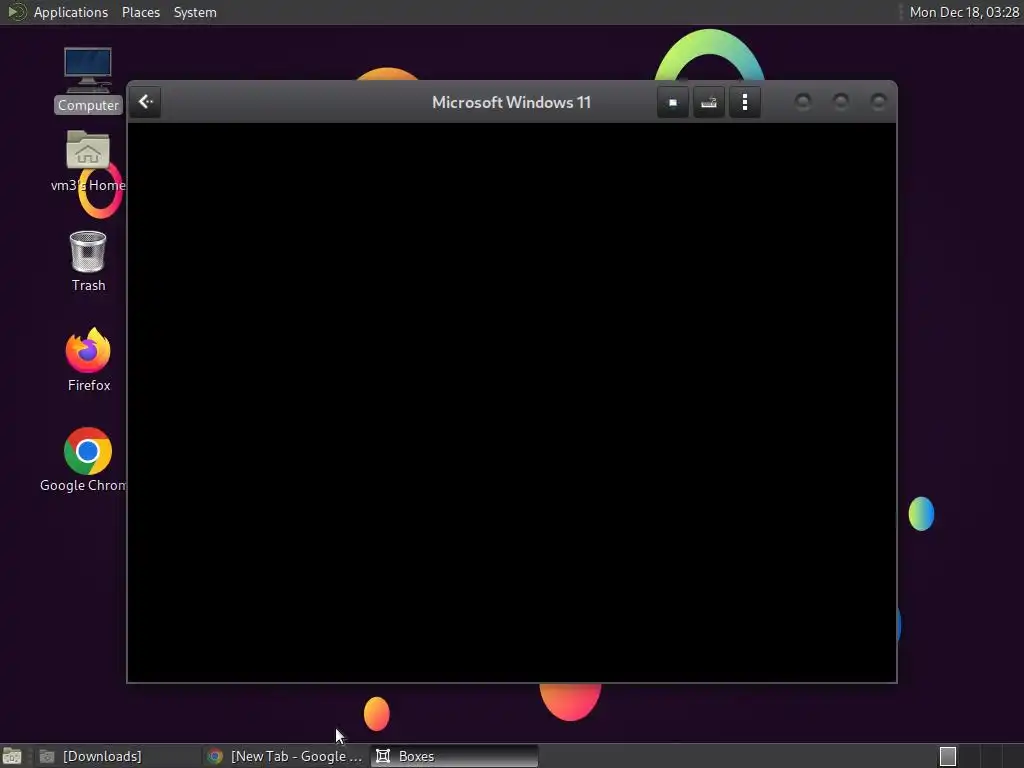This screenshot has width=1024, height=768.
Task: Open vm3's Home folder icon
Action: coord(88,161)
